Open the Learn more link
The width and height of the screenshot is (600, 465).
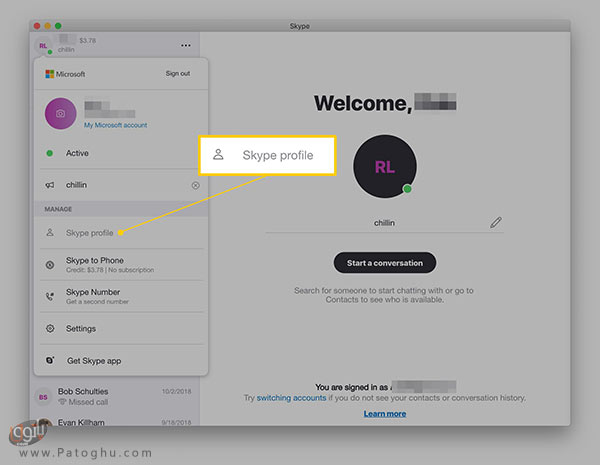385,414
